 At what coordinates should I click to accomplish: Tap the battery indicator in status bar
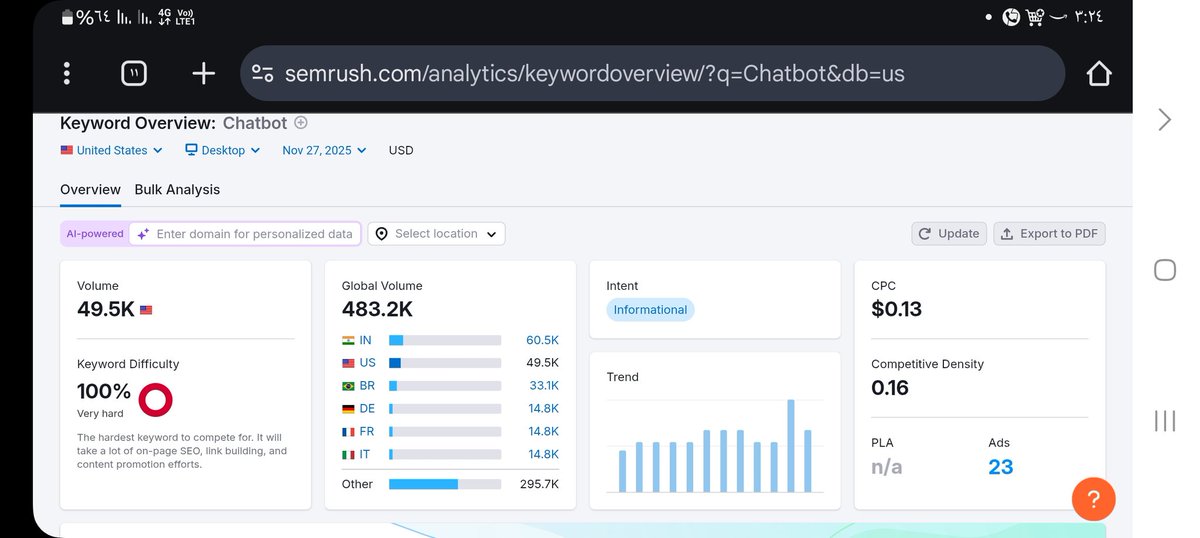coord(67,17)
